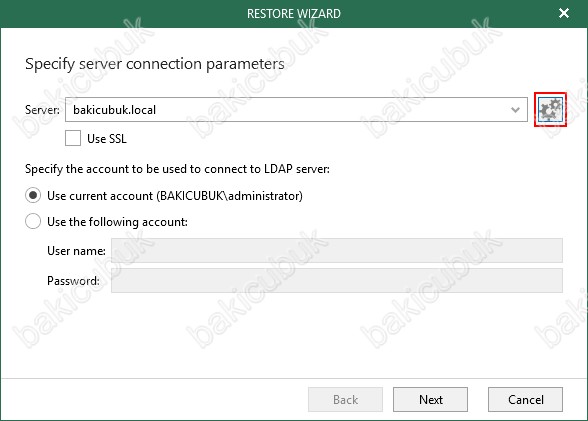Expand the Server dropdown arrow
This screenshot has width=588, height=421.
[515, 110]
